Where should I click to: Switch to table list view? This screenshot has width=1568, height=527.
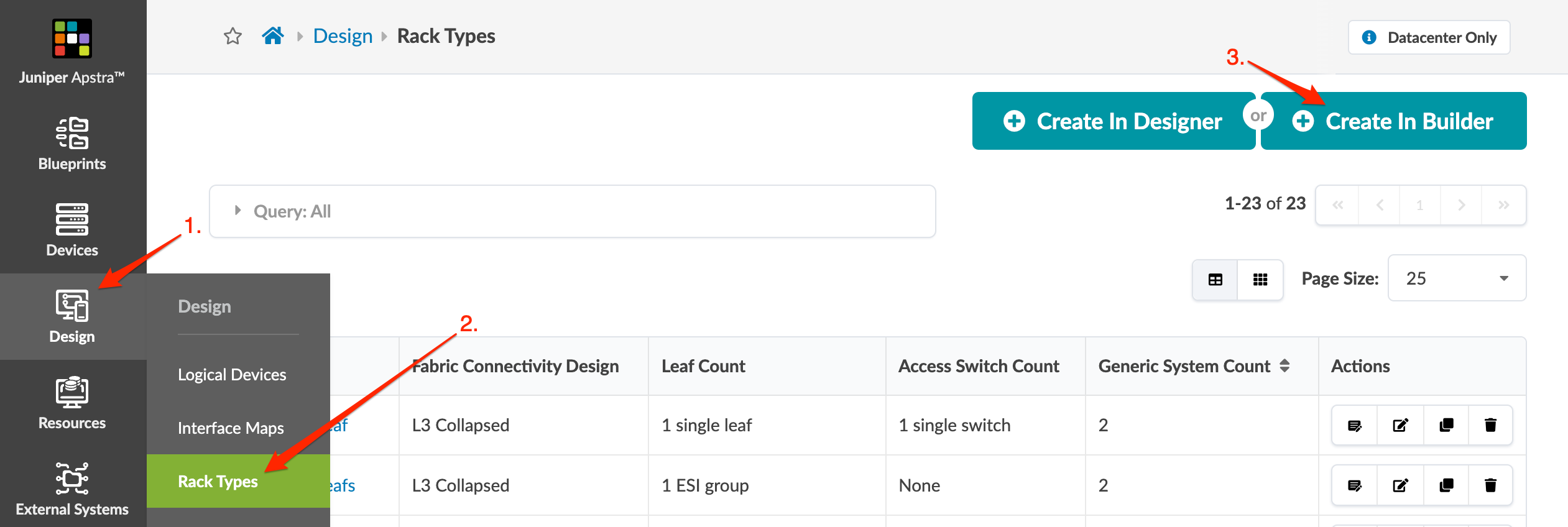coord(1215,280)
